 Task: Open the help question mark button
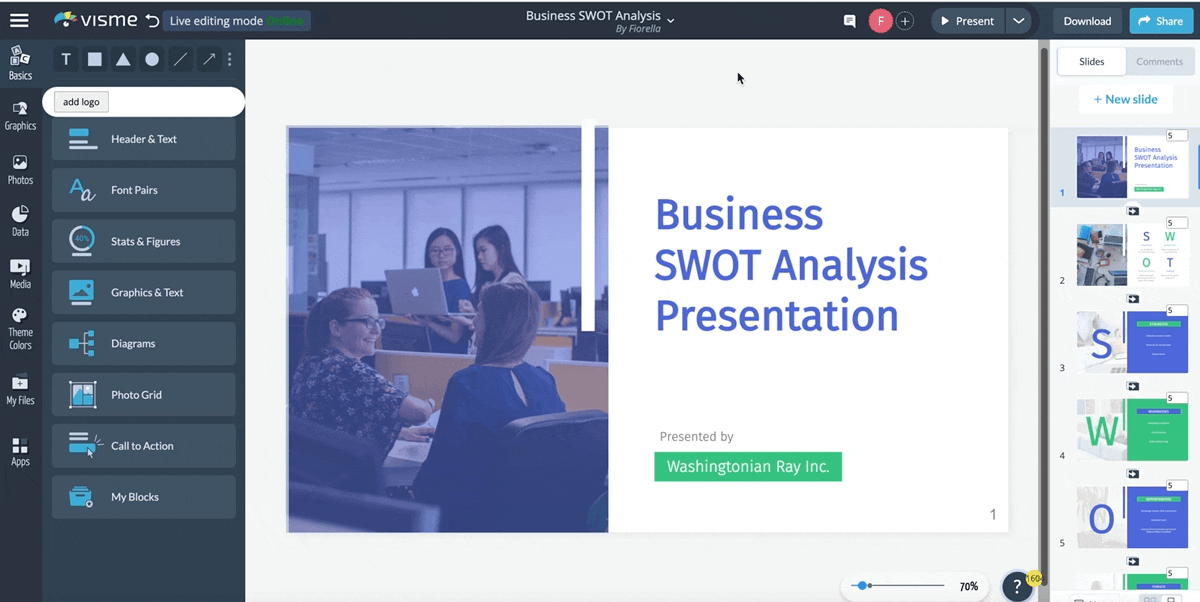1017,586
